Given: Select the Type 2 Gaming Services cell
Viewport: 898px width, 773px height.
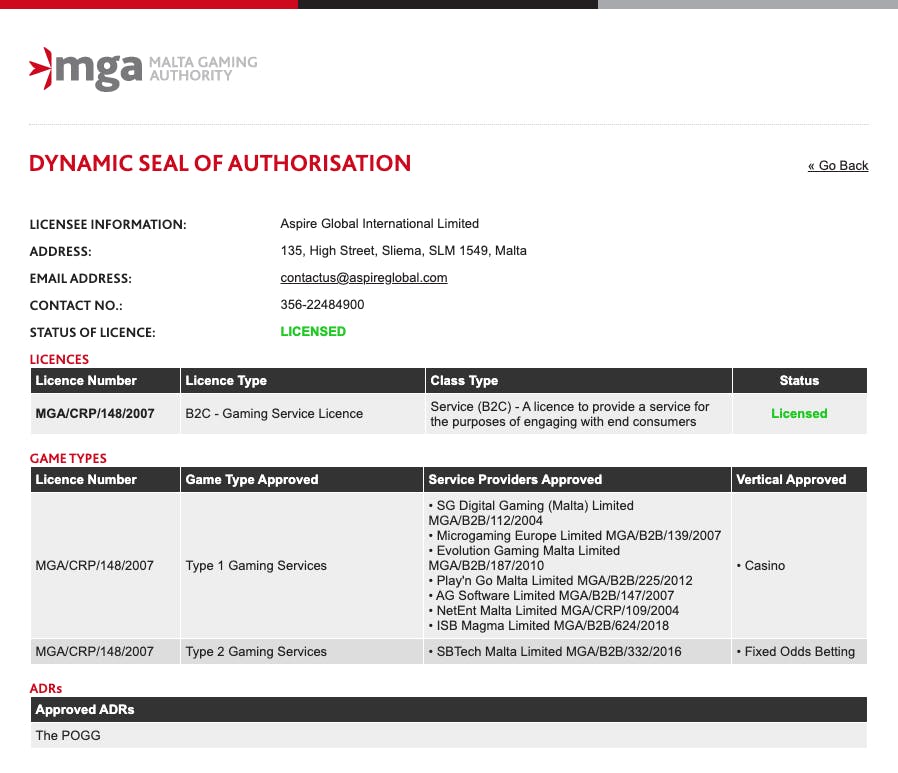Looking at the screenshot, I should 301,652.
